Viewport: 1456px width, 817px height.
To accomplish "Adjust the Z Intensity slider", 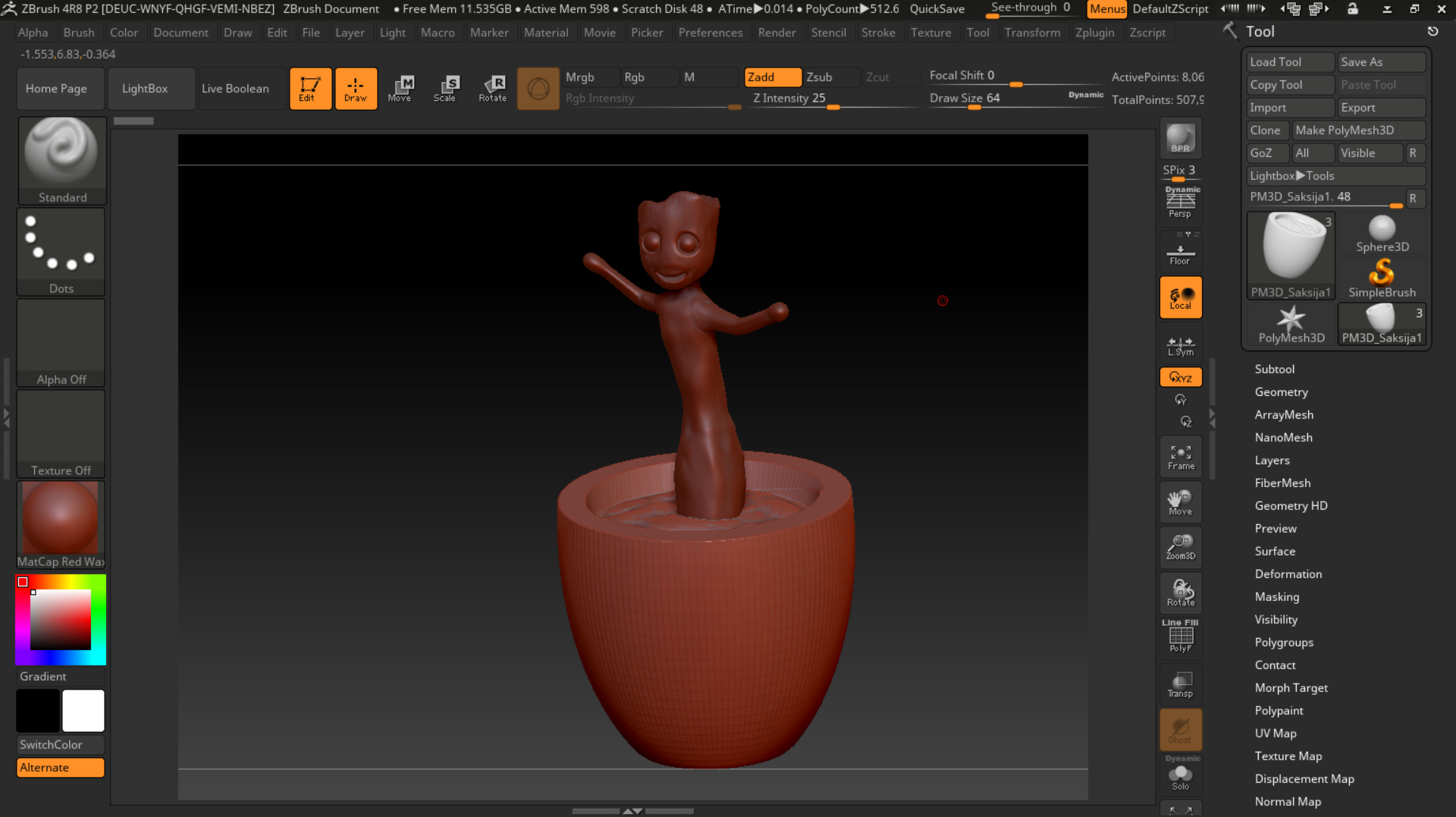I will (x=833, y=99).
